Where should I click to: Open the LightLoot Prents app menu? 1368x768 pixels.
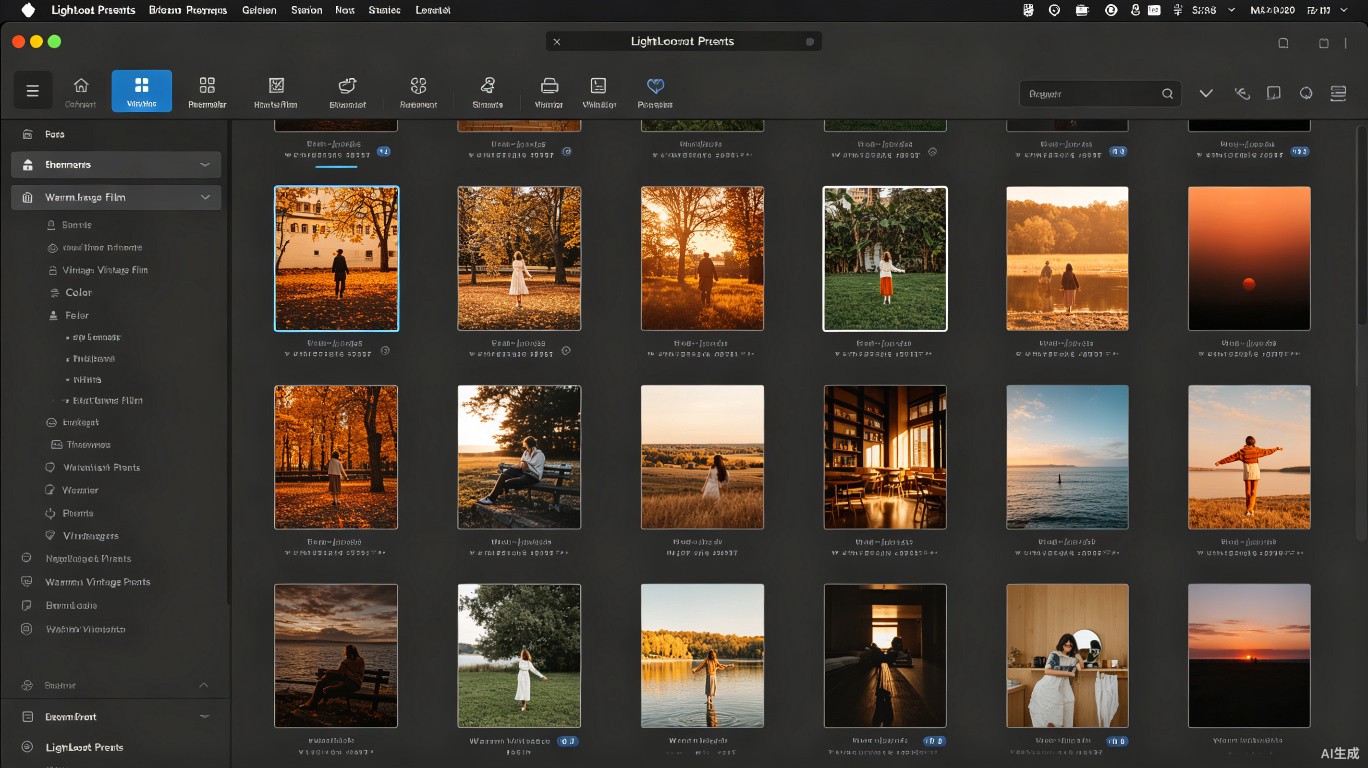coord(93,10)
